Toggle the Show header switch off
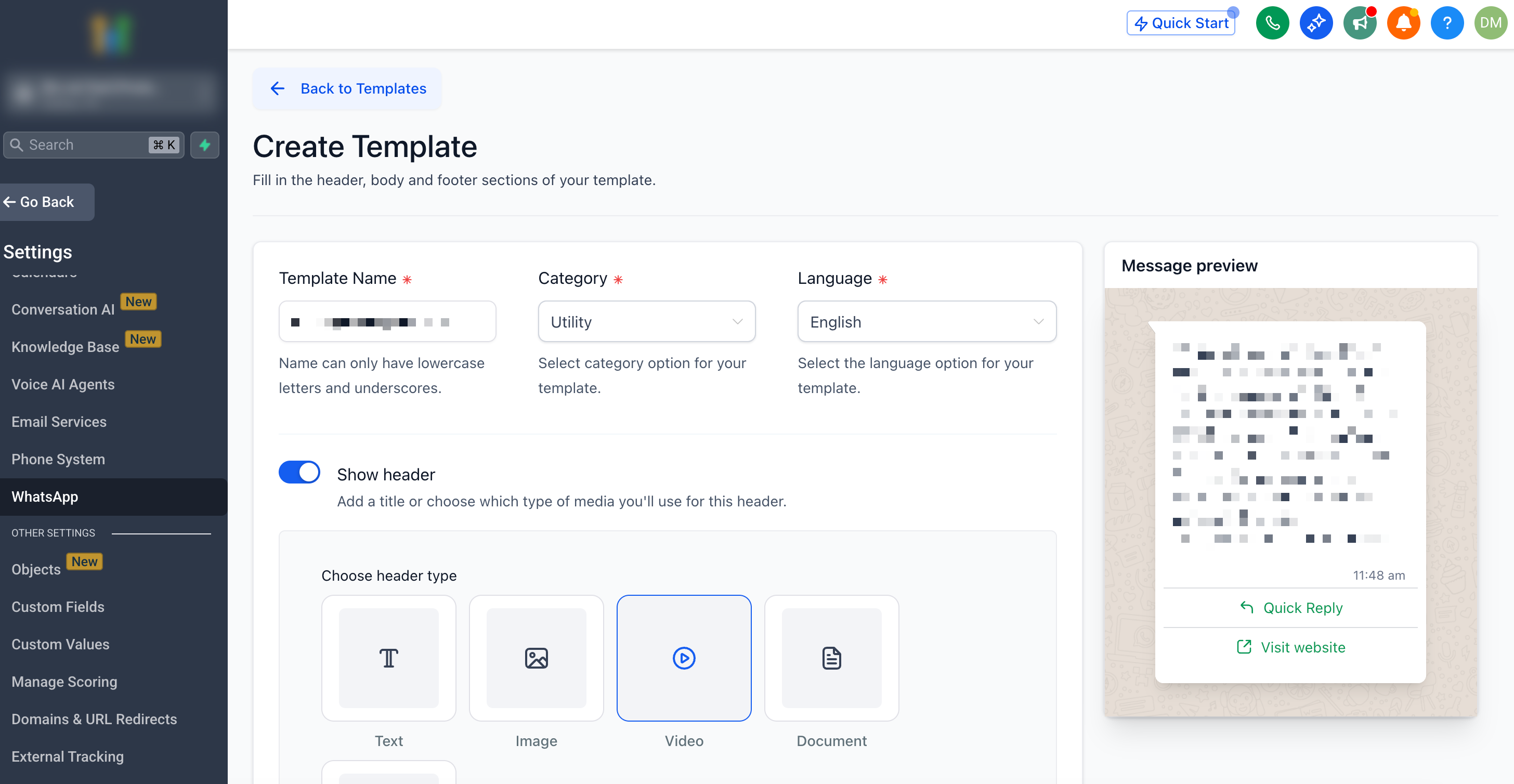The width and height of the screenshot is (1514, 784). pyautogui.click(x=299, y=472)
